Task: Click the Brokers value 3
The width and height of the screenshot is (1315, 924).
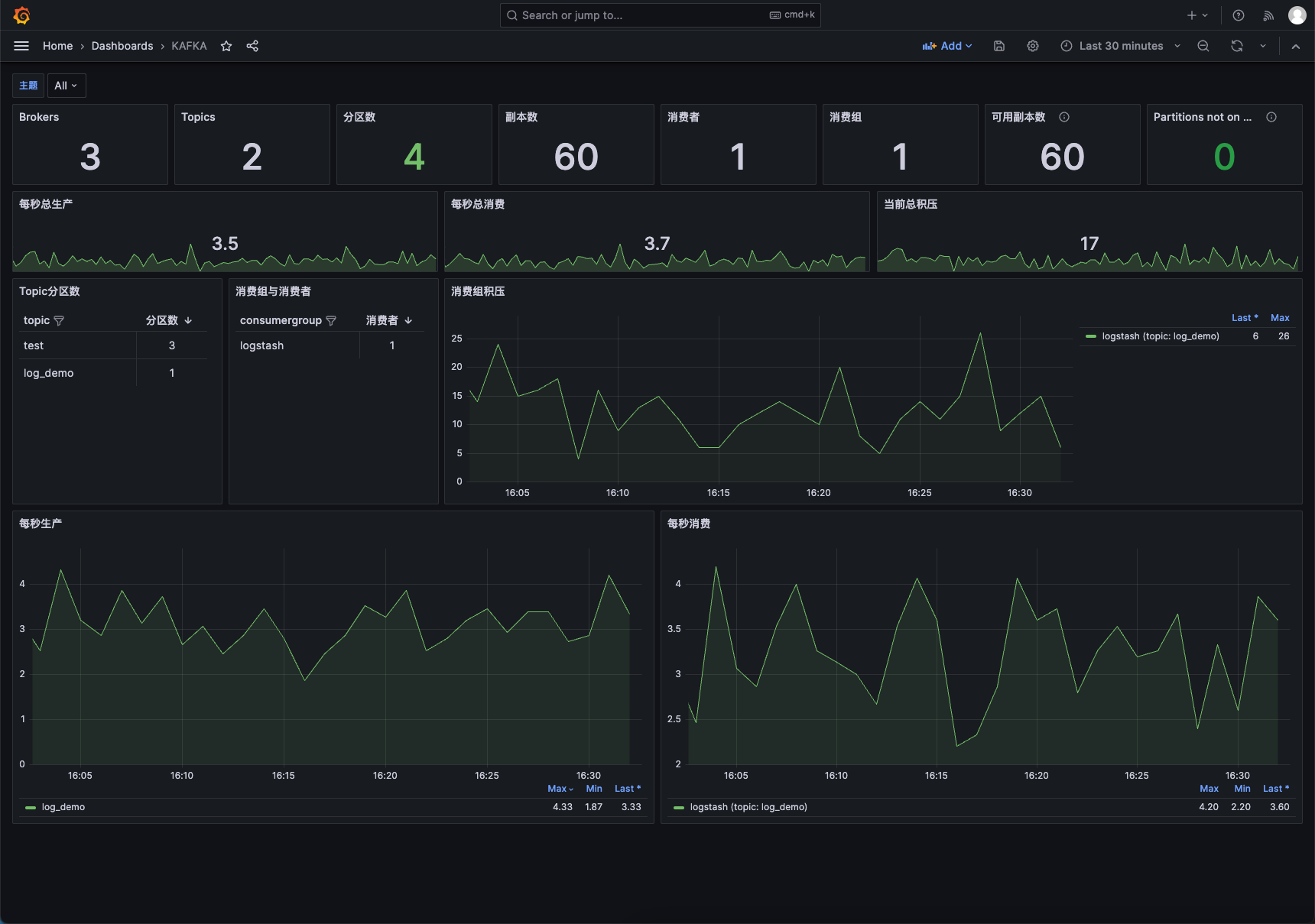Action: click(90, 157)
